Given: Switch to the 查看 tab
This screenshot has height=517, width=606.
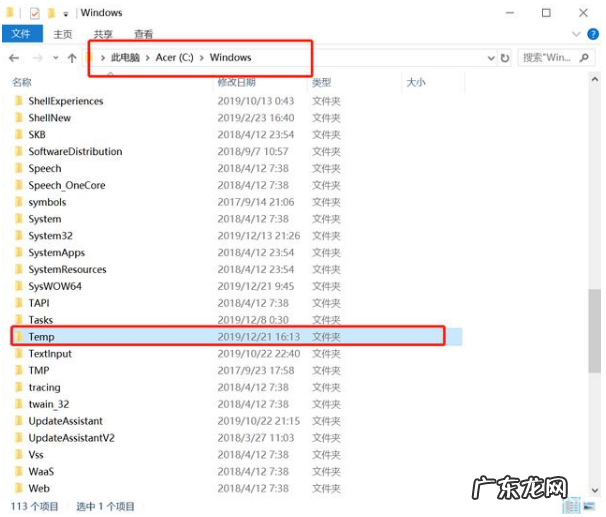Looking at the screenshot, I should (143, 34).
